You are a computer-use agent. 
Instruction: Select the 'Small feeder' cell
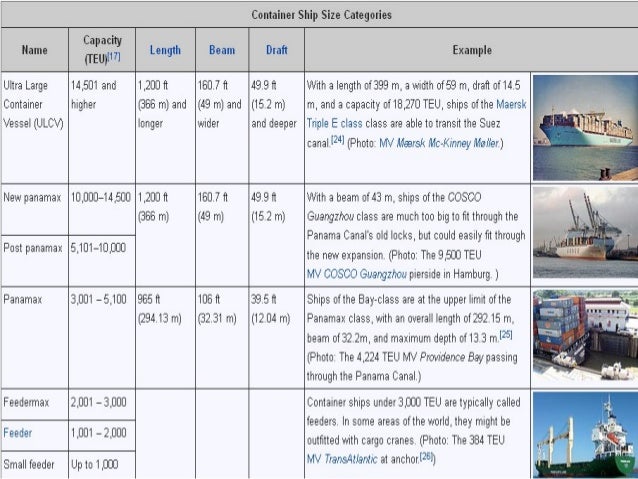[x=35, y=465]
